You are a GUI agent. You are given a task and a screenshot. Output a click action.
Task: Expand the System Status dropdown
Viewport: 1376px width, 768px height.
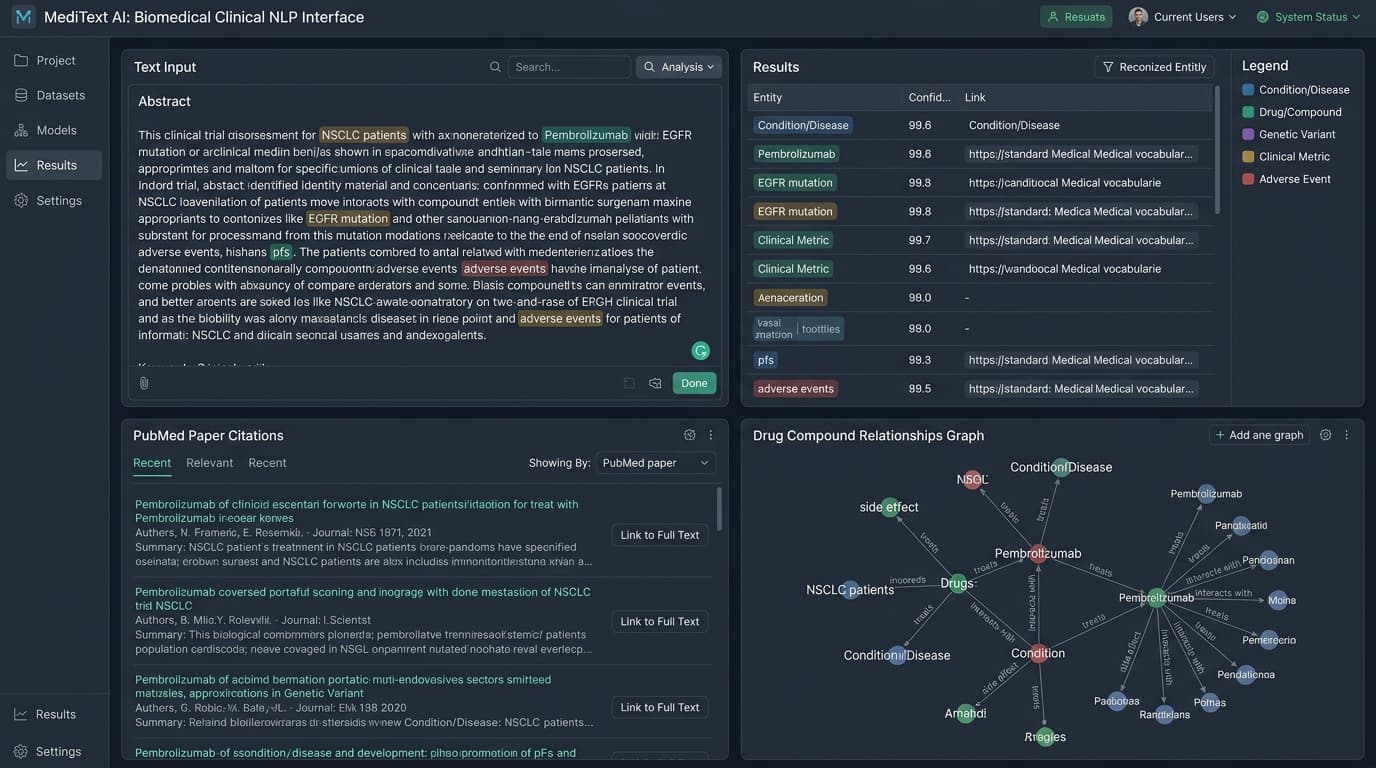tap(1308, 16)
